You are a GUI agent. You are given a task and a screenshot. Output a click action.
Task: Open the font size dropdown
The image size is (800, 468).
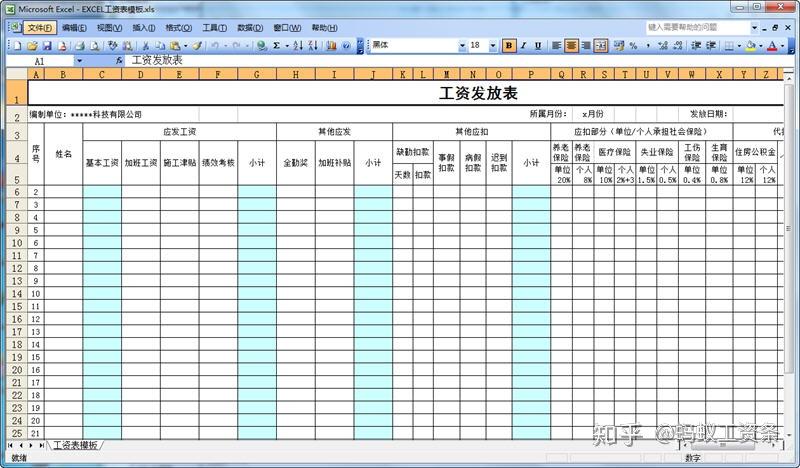pos(493,46)
